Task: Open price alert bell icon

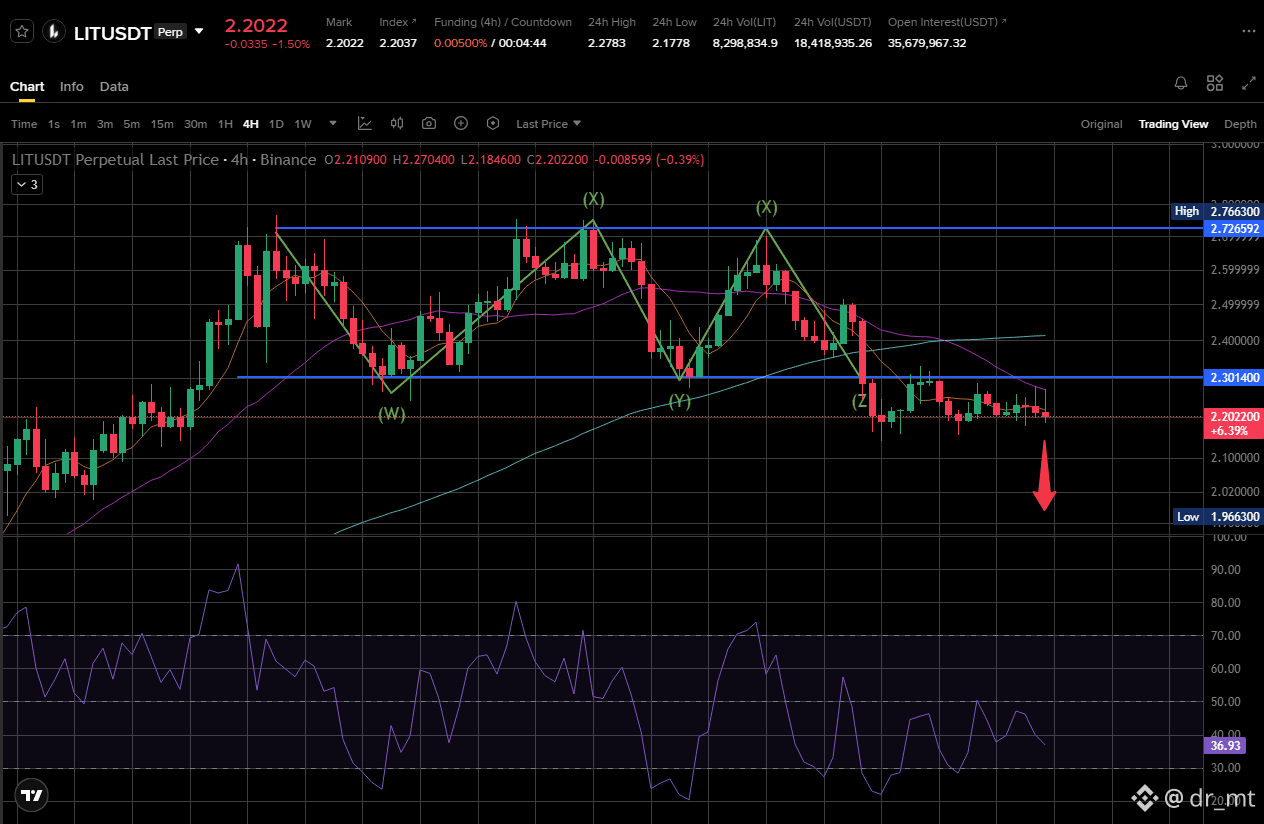Action: 1181,83
